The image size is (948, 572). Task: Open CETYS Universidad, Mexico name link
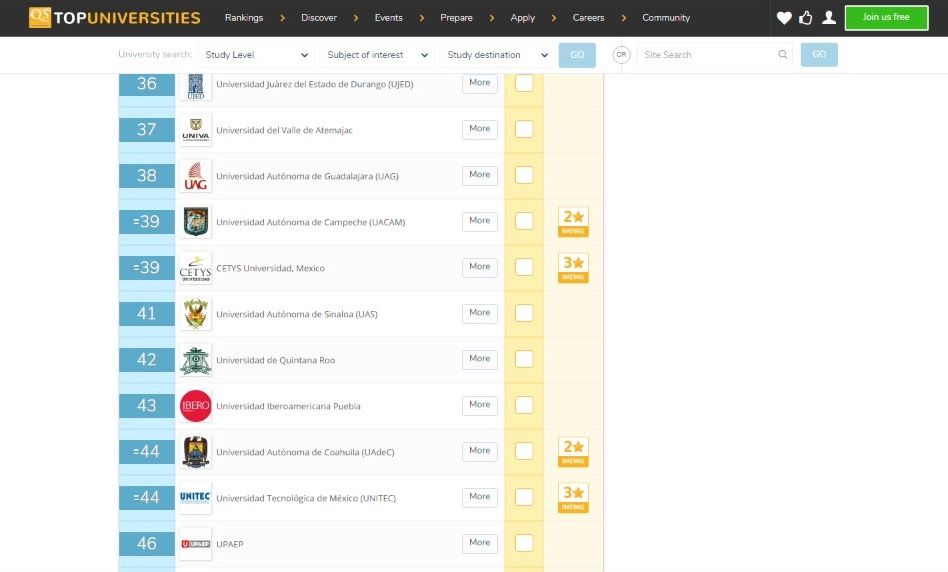270,268
